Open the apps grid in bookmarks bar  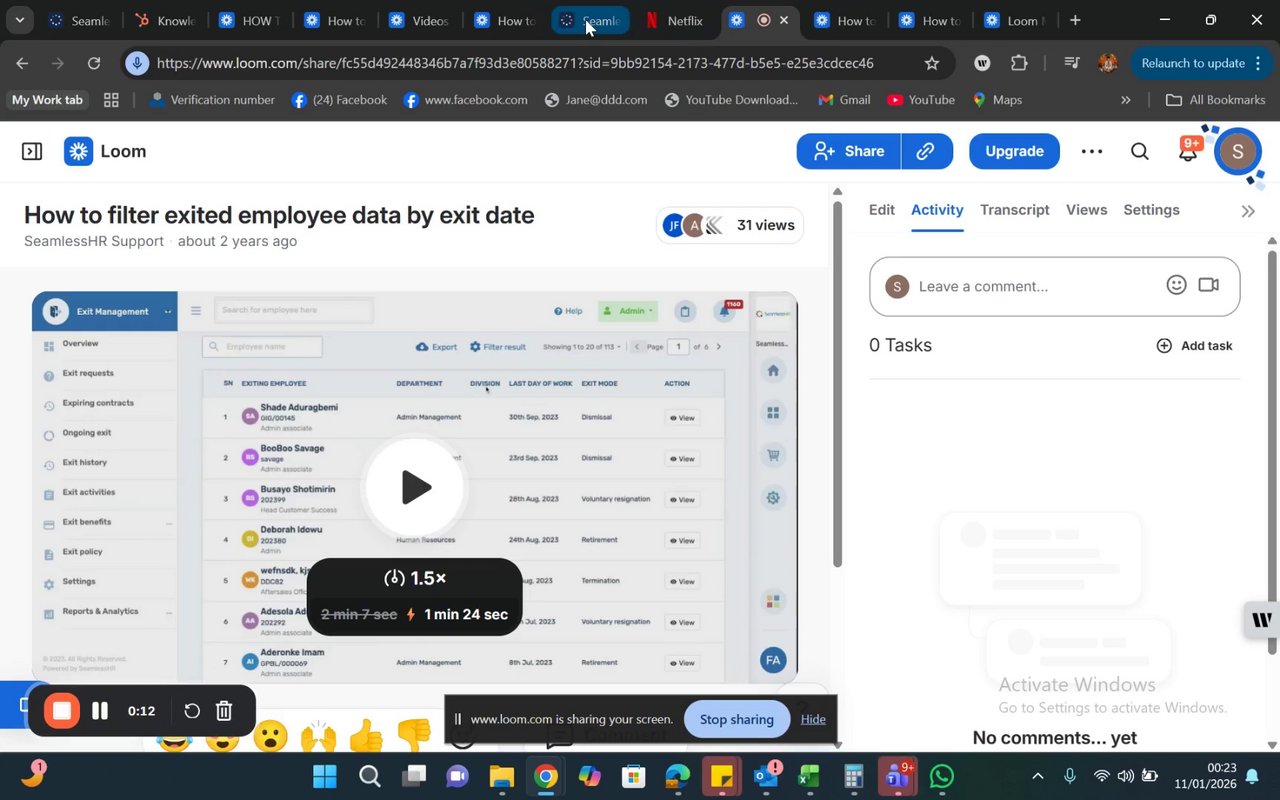pos(111,100)
